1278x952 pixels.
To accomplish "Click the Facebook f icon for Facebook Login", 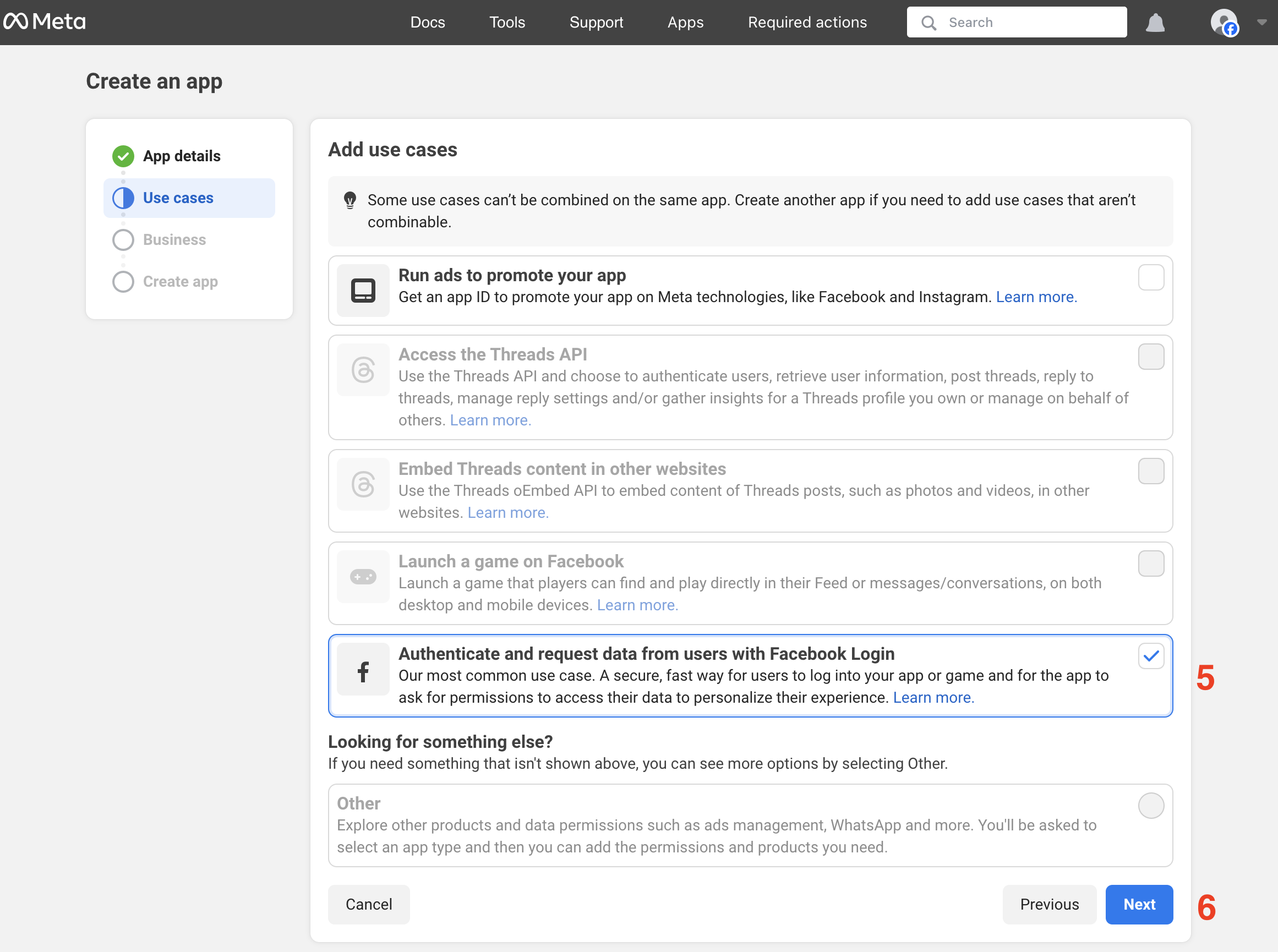I will pos(363,670).
